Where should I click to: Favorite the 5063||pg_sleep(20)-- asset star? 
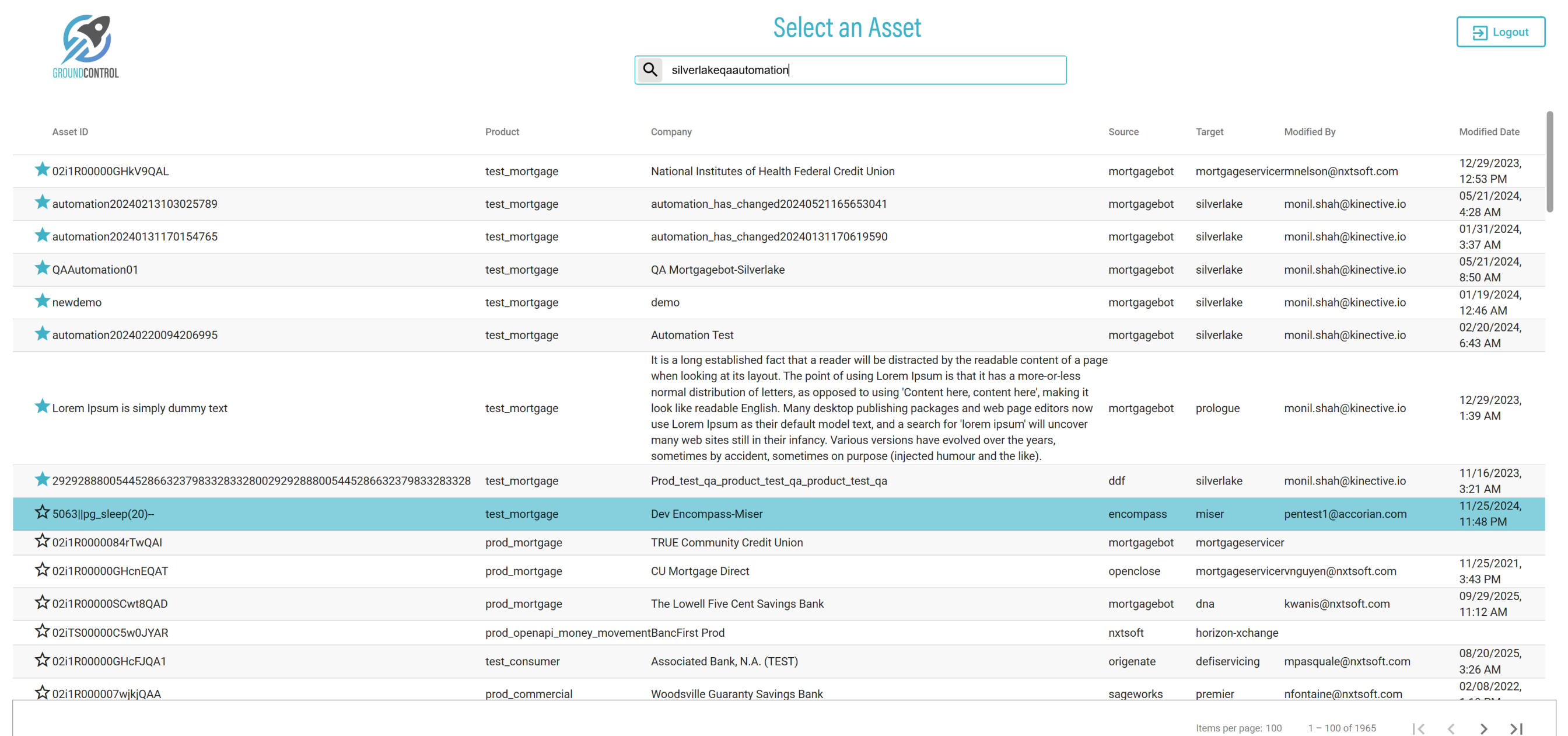click(42, 512)
